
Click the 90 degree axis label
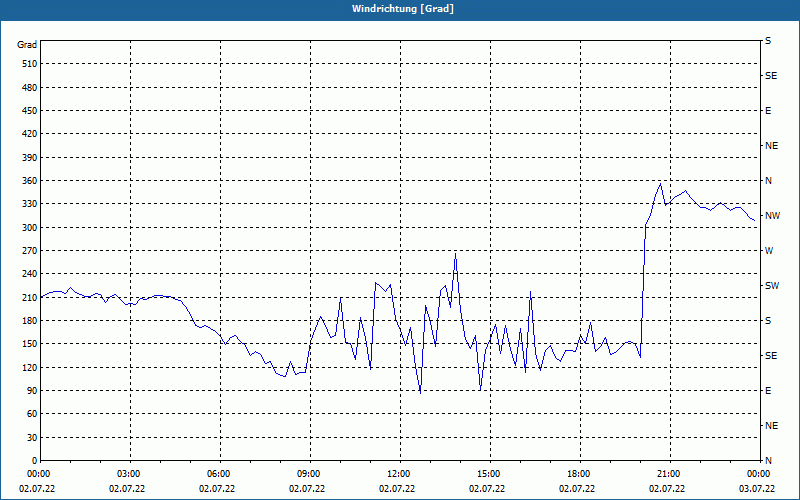pyautogui.click(x=31, y=391)
